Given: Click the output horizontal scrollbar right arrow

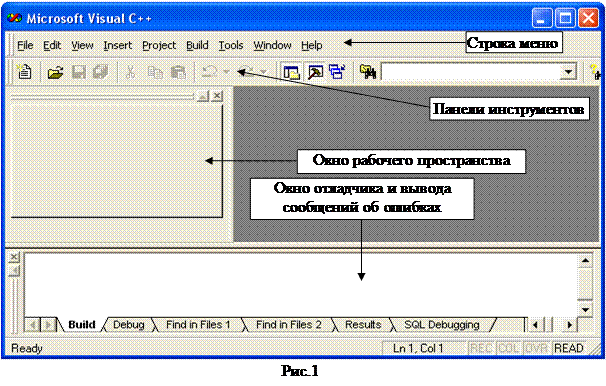Looking at the screenshot, I should point(569,325).
